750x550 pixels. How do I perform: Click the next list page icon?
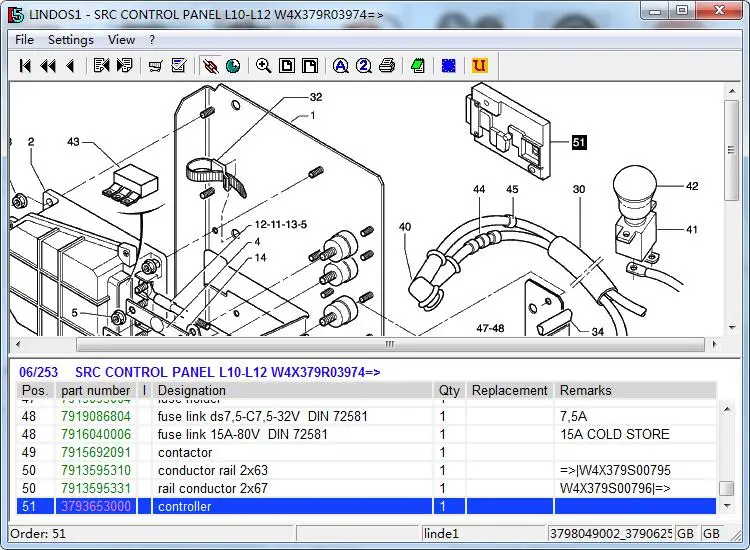(x=124, y=66)
